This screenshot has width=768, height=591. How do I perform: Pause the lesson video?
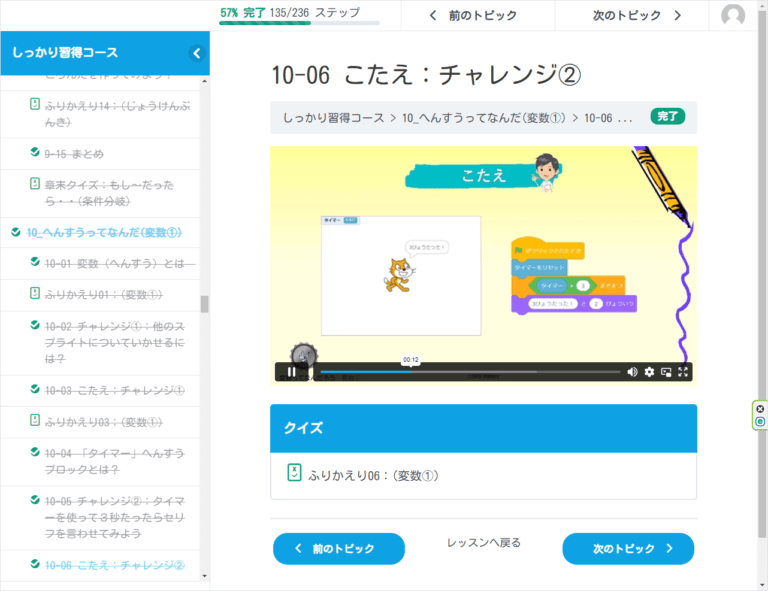tap(291, 372)
